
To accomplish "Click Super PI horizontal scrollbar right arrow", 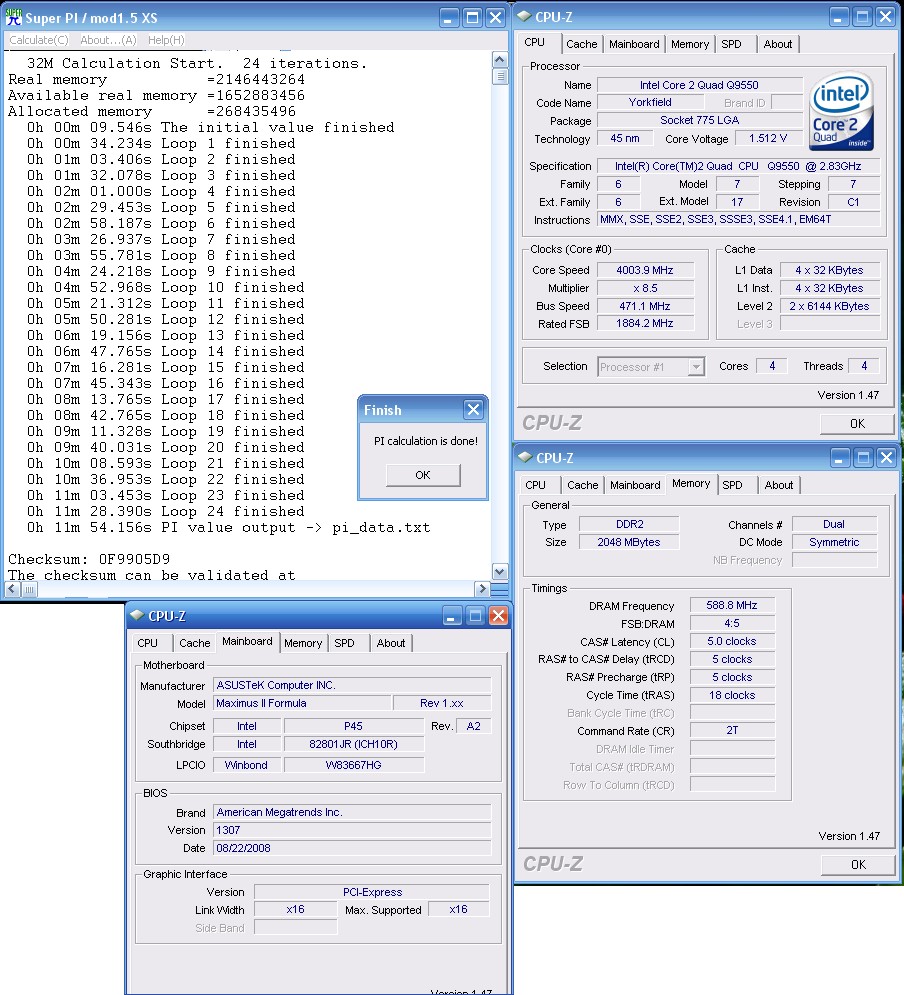I will pyautogui.click(x=482, y=589).
